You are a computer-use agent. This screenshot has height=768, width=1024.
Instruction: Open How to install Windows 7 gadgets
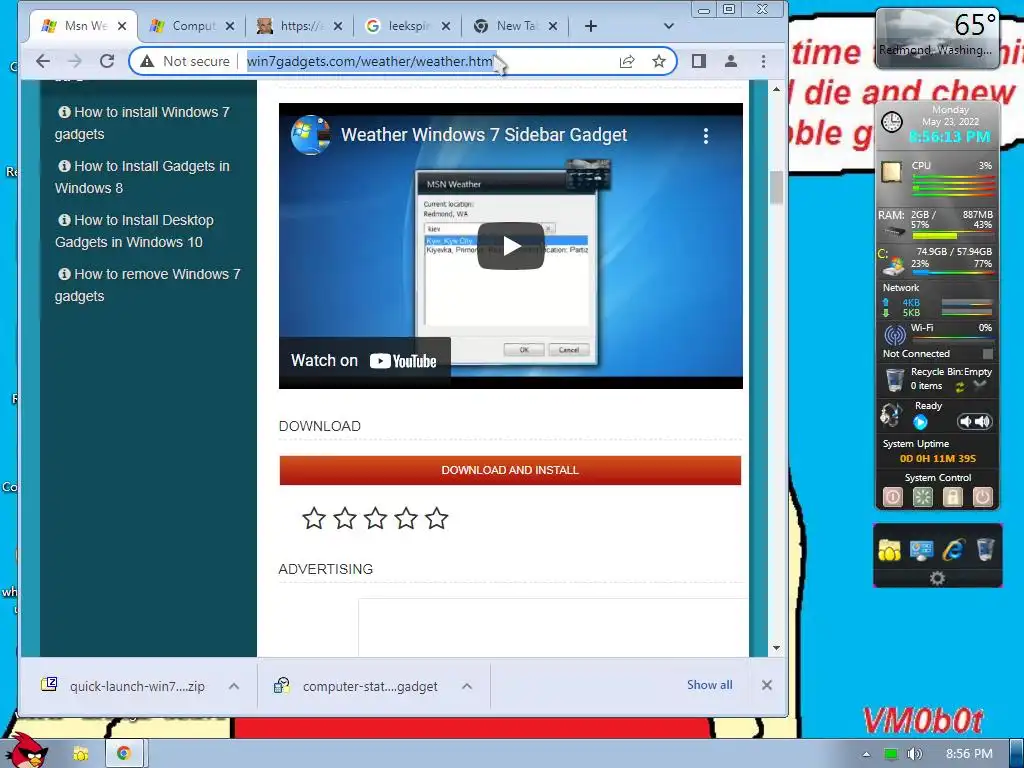click(142, 123)
